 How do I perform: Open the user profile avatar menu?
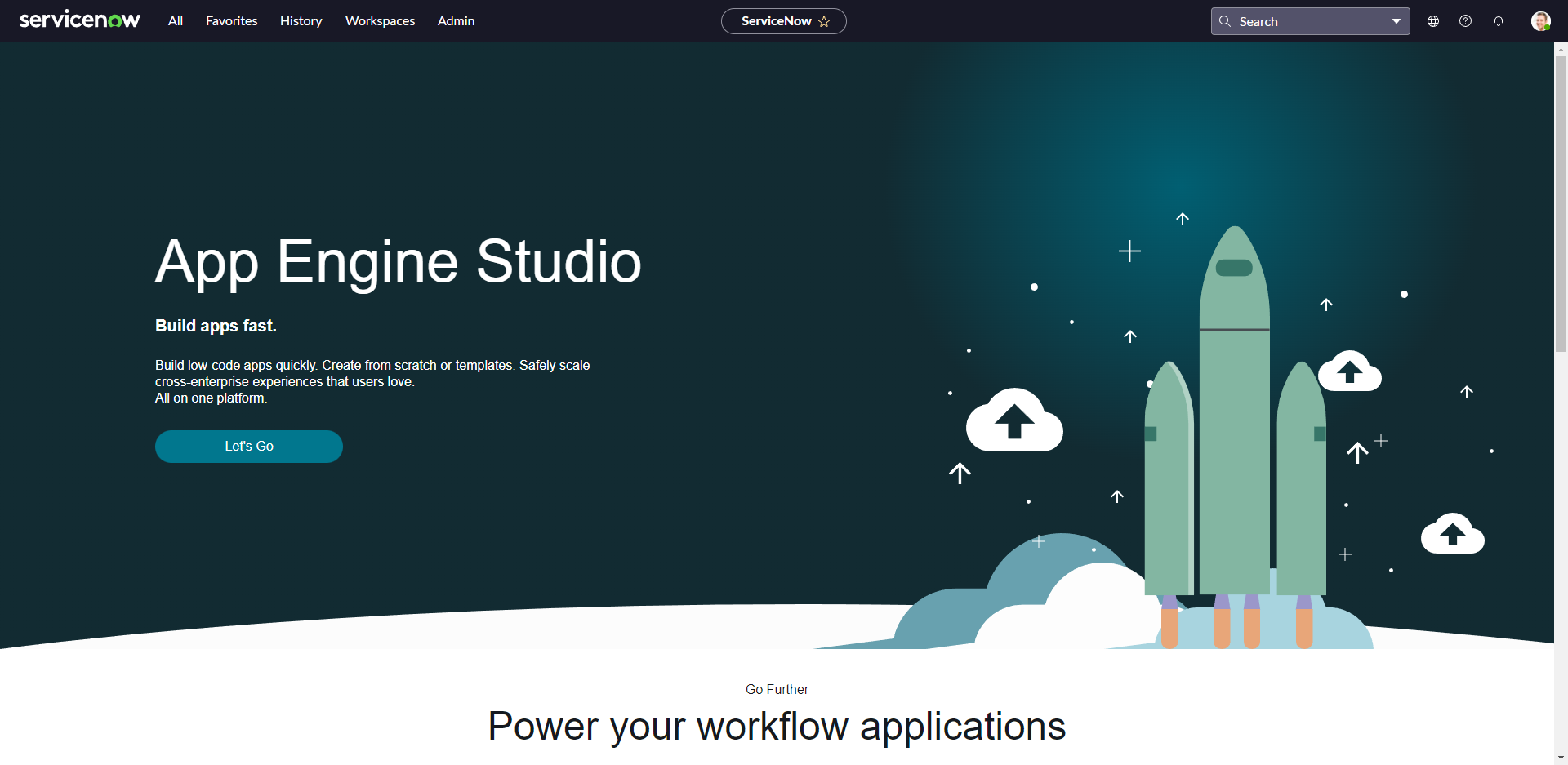[1540, 21]
